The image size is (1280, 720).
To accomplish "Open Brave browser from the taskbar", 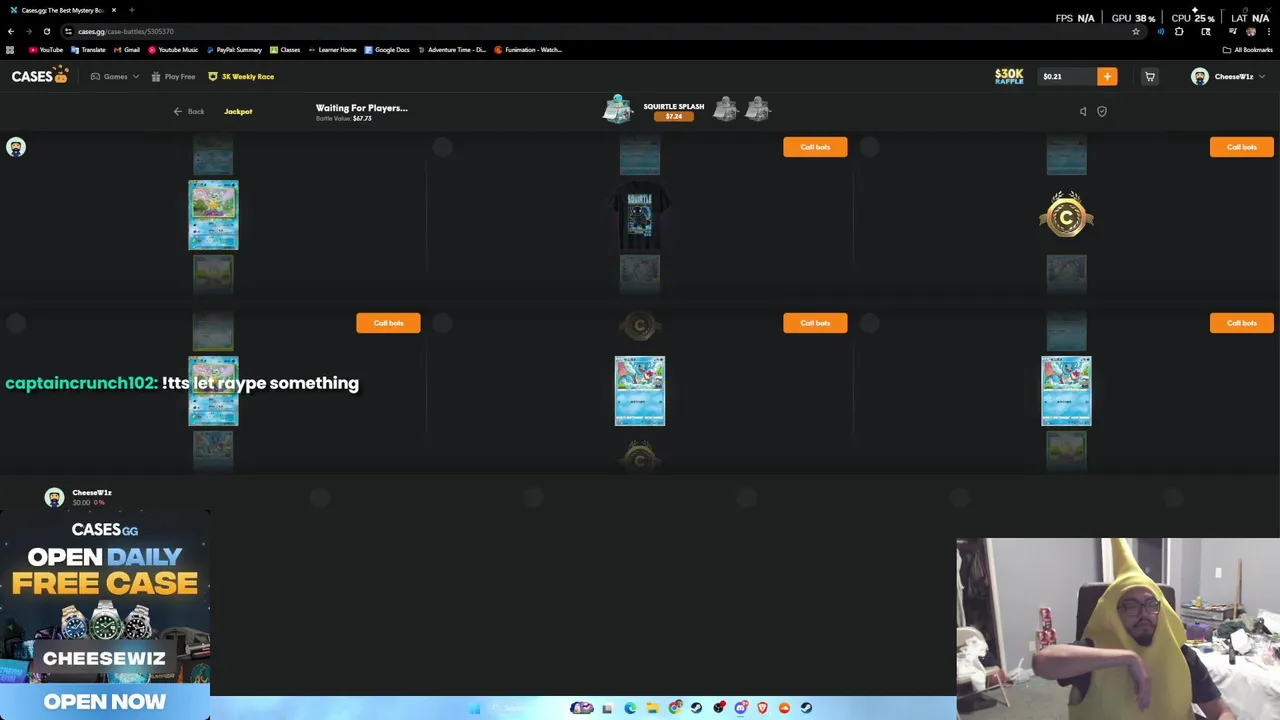I will [x=763, y=708].
